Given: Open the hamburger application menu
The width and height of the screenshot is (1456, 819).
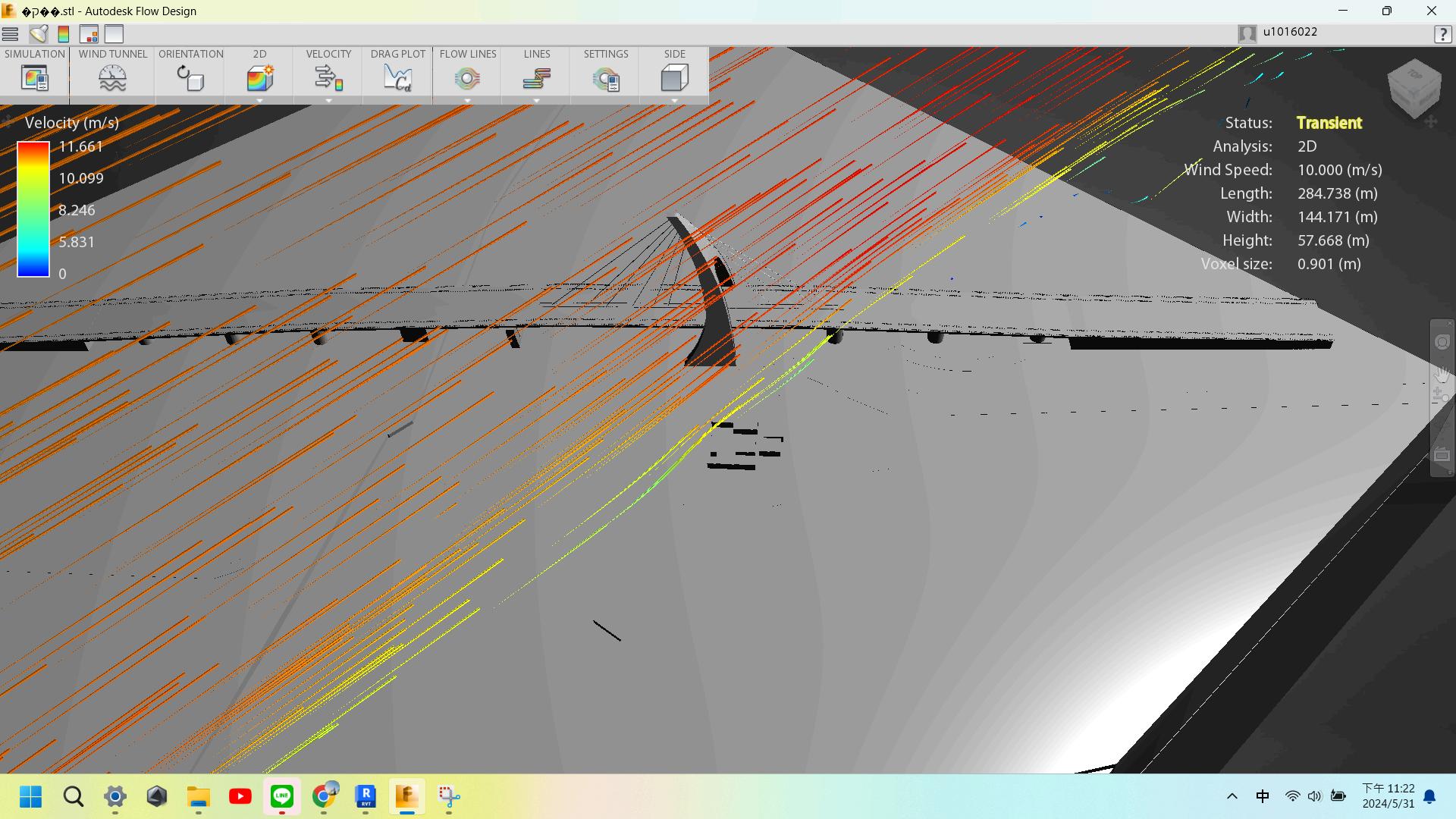Looking at the screenshot, I should point(10,34).
